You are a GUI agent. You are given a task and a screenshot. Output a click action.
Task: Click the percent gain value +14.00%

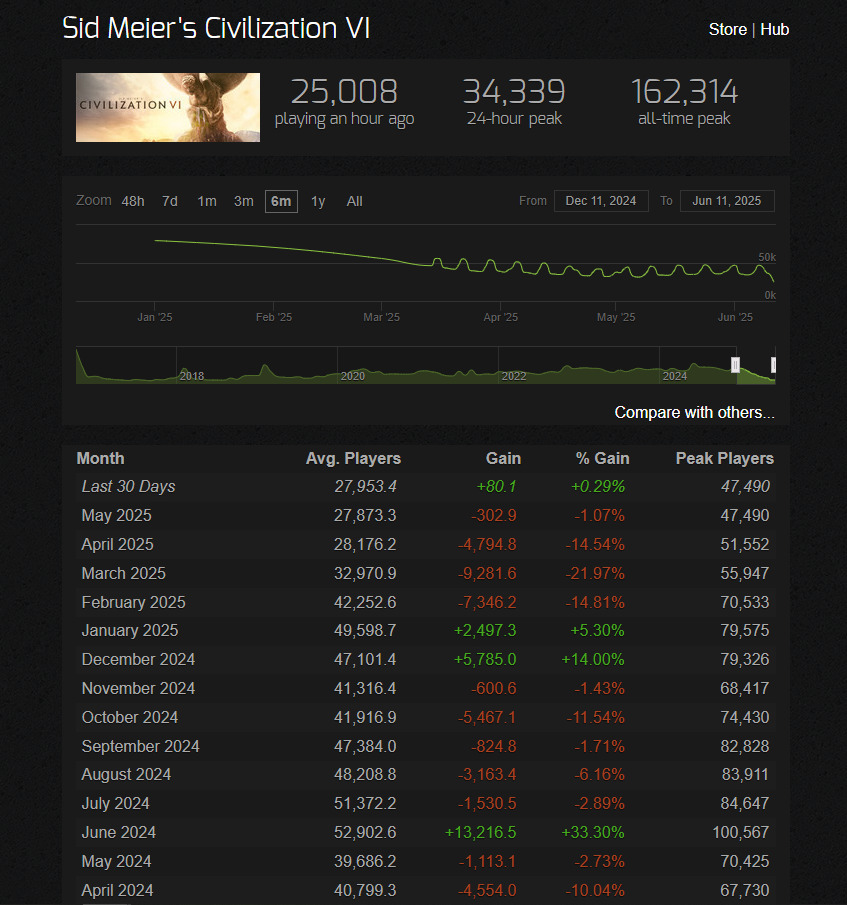(x=593, y=659)
